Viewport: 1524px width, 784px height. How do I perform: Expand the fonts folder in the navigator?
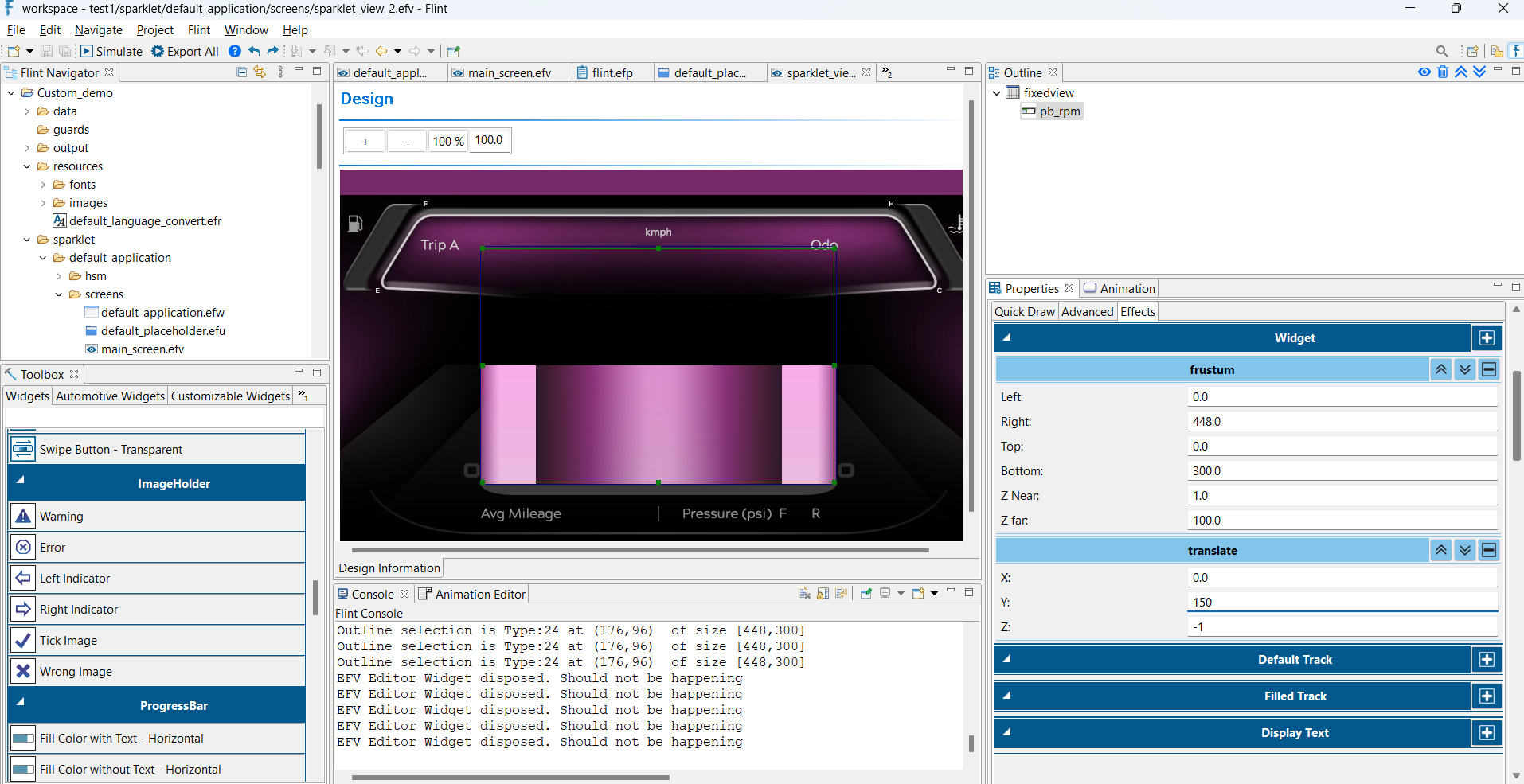click(43, 185)
